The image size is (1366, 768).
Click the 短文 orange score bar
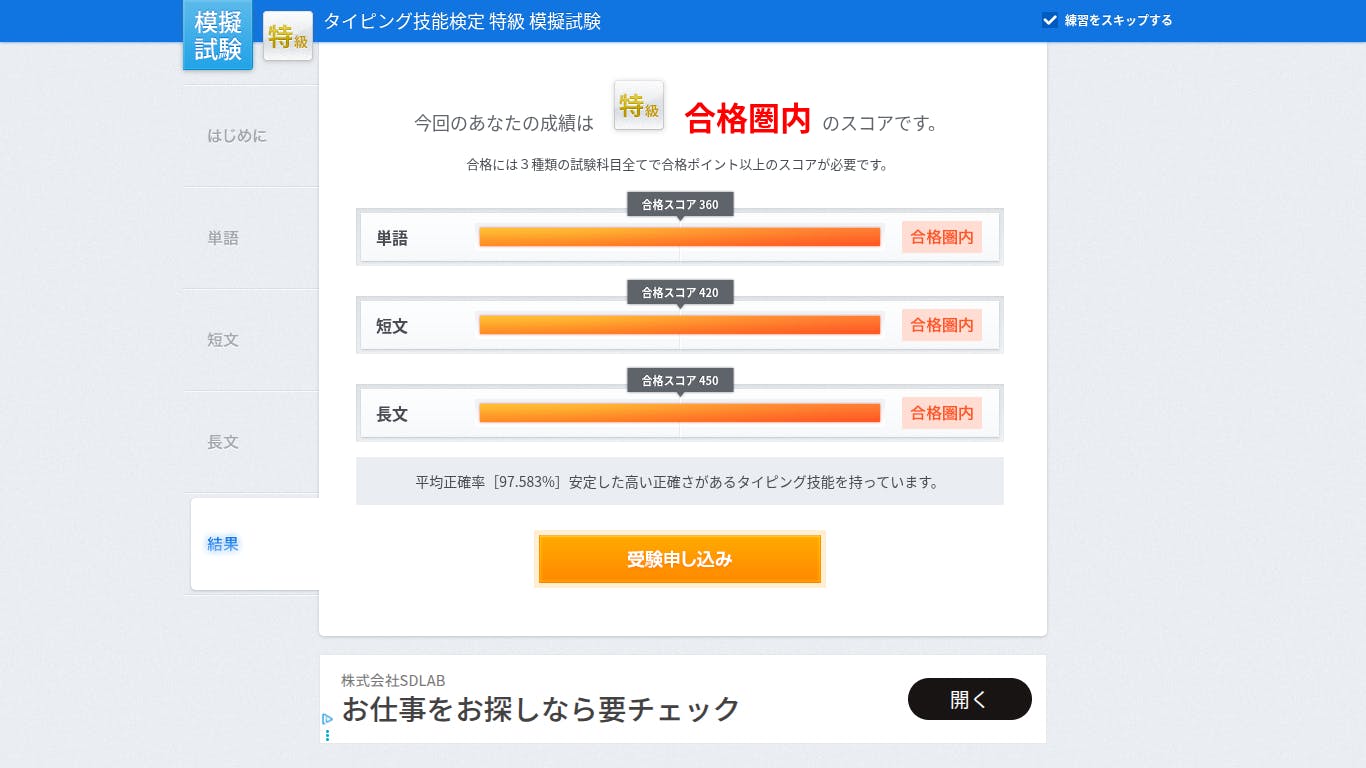(679, 325)
